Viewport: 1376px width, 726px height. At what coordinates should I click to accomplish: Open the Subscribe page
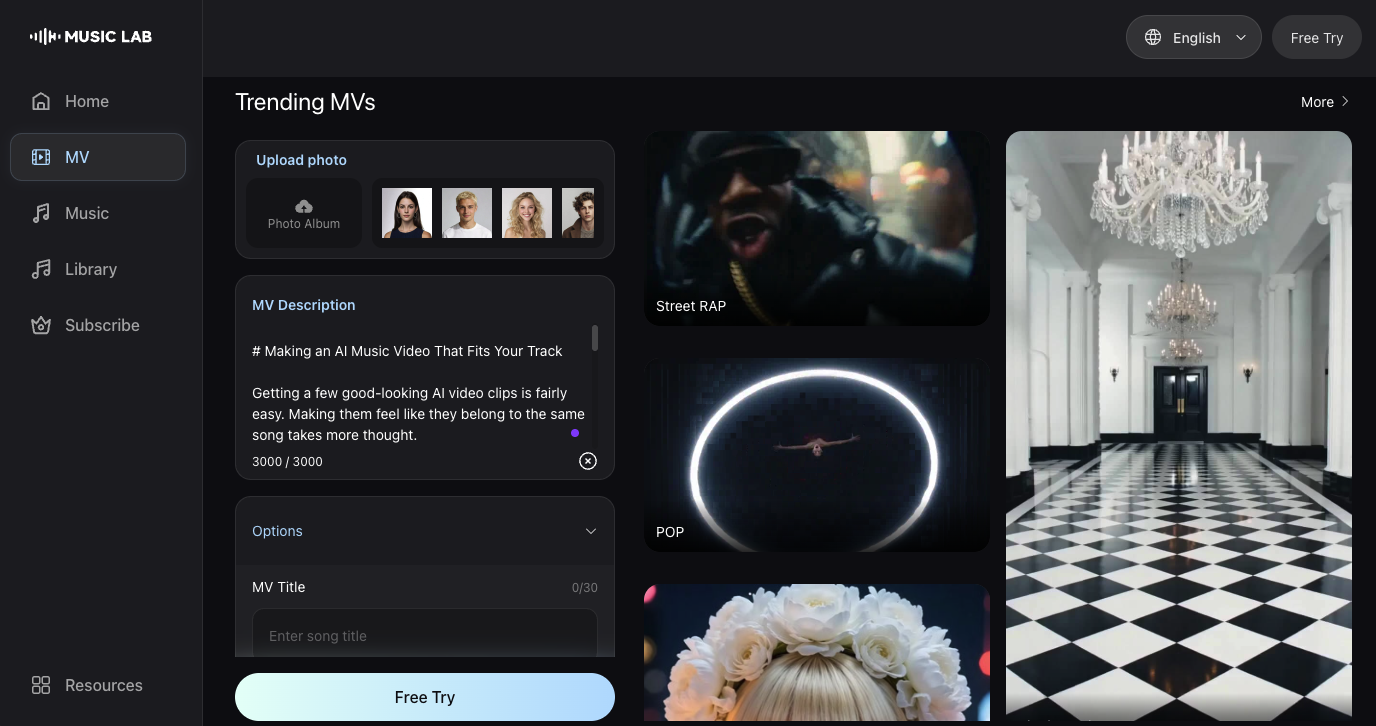point(98,325)
